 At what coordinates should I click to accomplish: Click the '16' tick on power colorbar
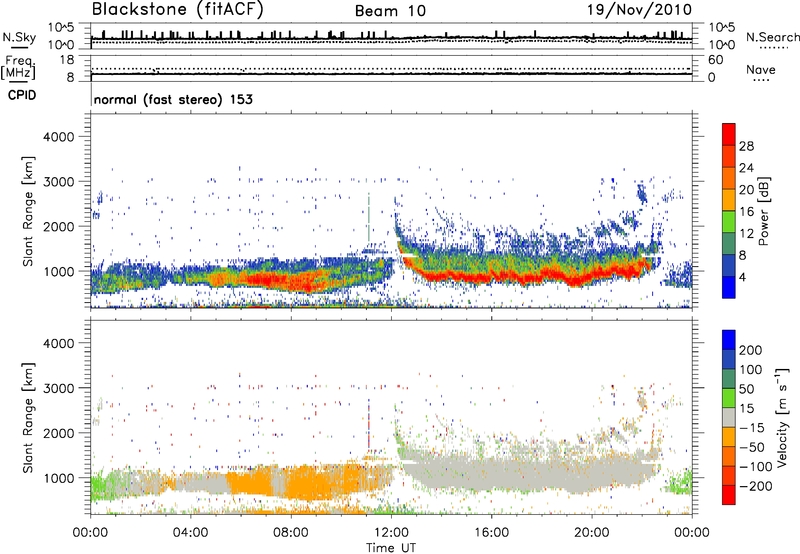pos(746,212)
